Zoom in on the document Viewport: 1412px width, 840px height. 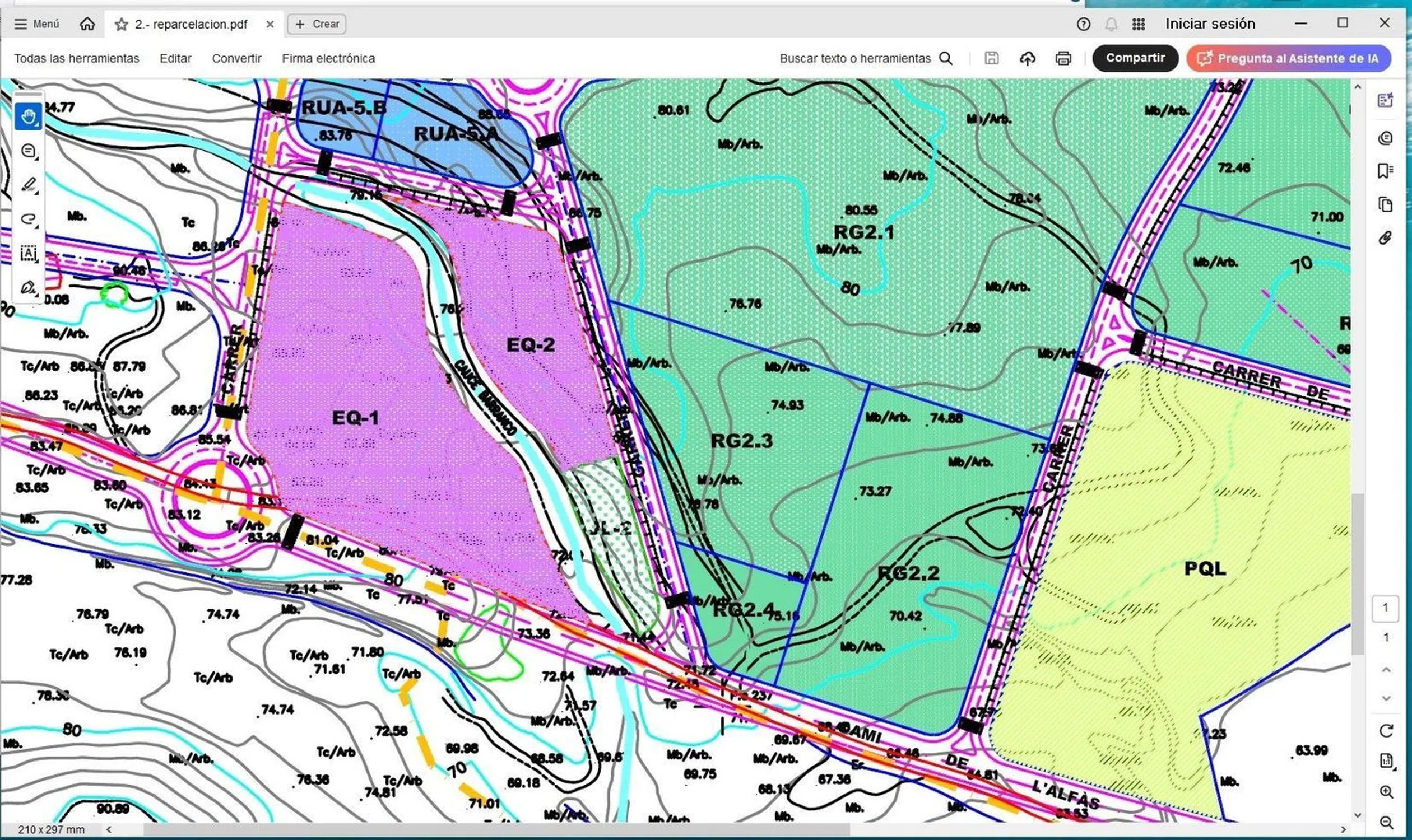(1386, 792)
